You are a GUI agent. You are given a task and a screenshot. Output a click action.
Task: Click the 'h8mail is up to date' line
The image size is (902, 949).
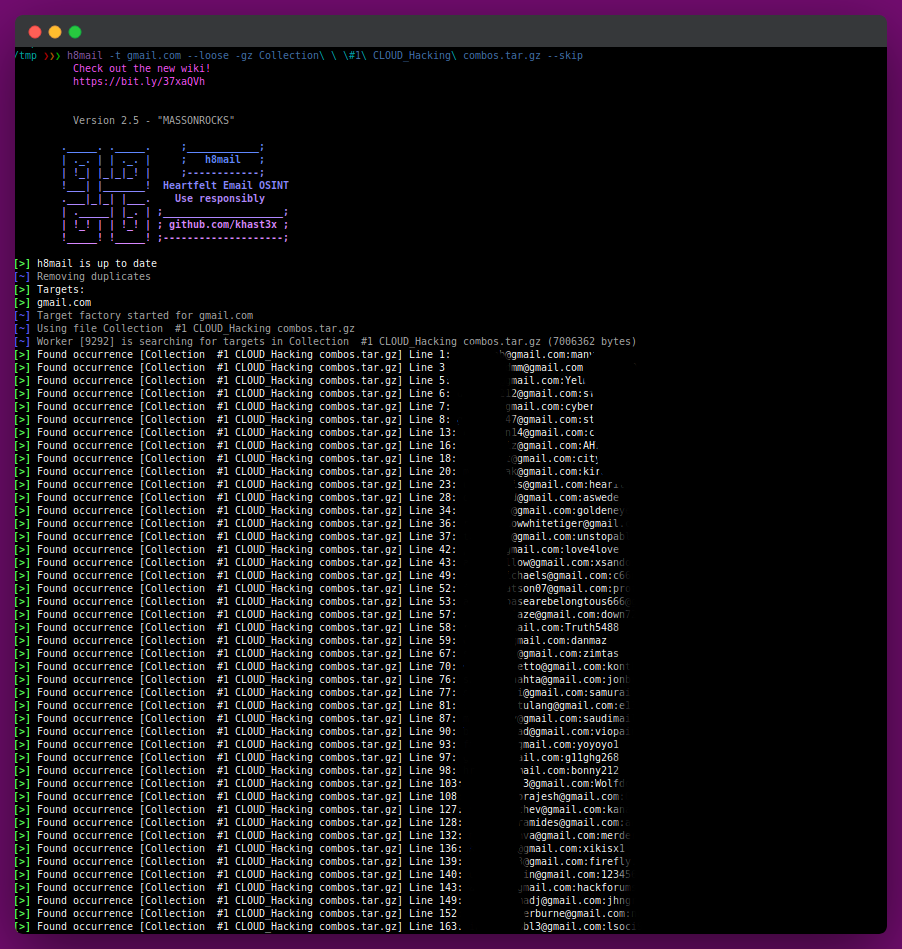pos(86,263)
